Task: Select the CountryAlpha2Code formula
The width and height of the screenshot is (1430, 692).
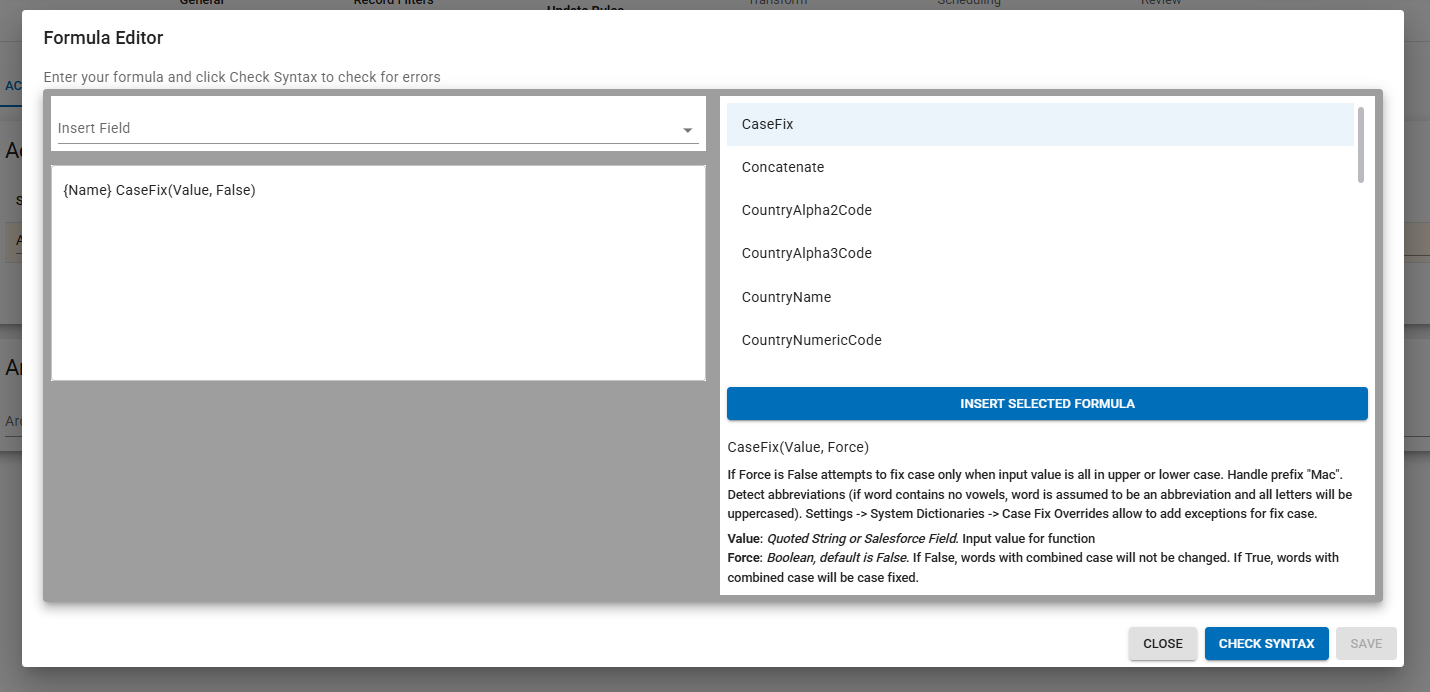Action: pos(1040,210)
